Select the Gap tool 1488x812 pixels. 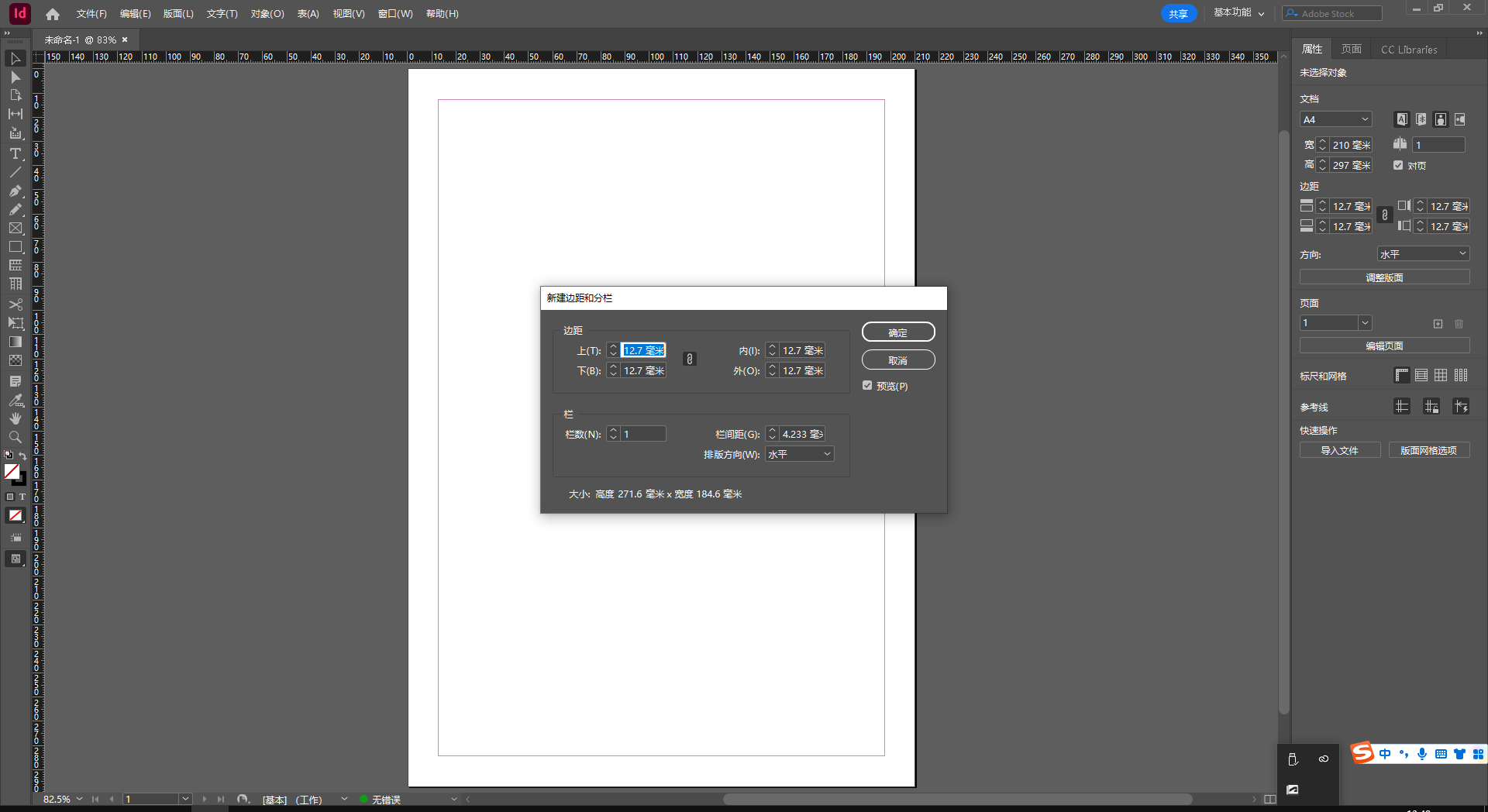pos(15,114)
